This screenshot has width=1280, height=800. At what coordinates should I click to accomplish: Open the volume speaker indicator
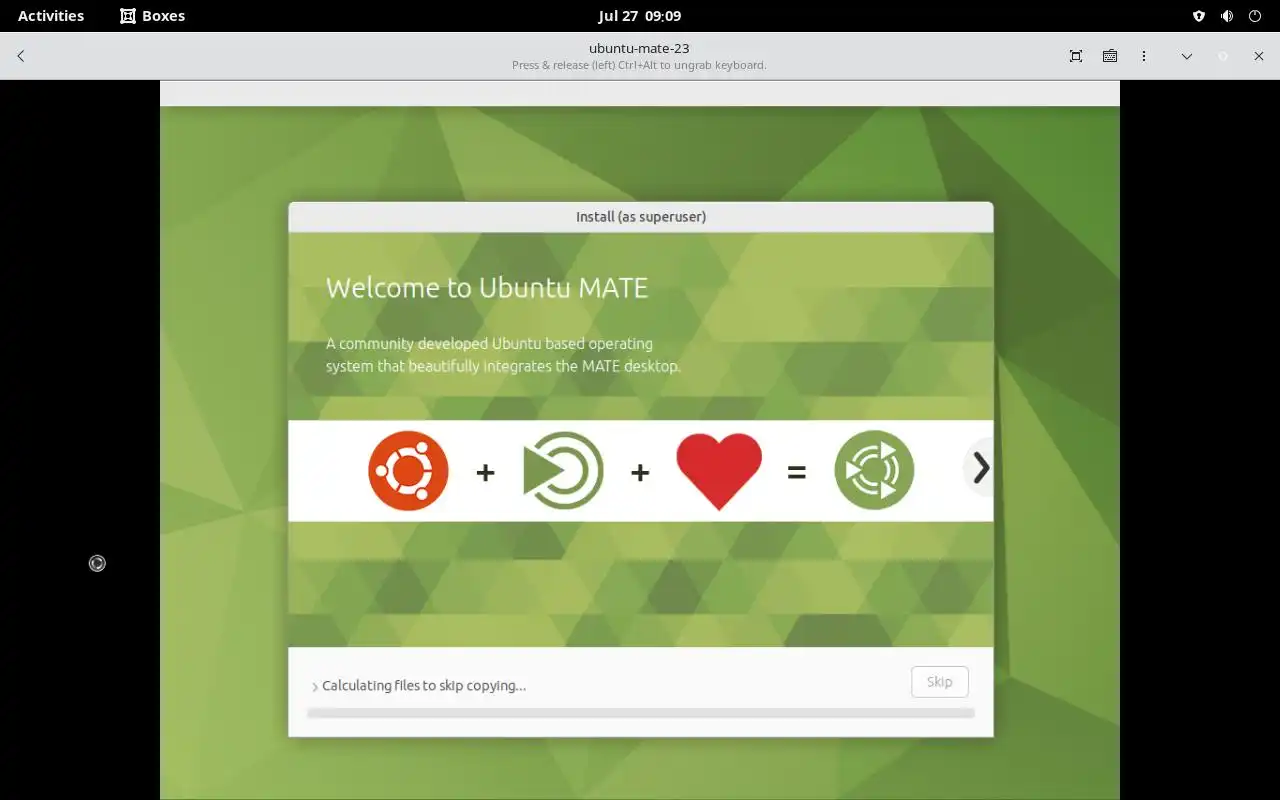click(x=1227, y=16)
